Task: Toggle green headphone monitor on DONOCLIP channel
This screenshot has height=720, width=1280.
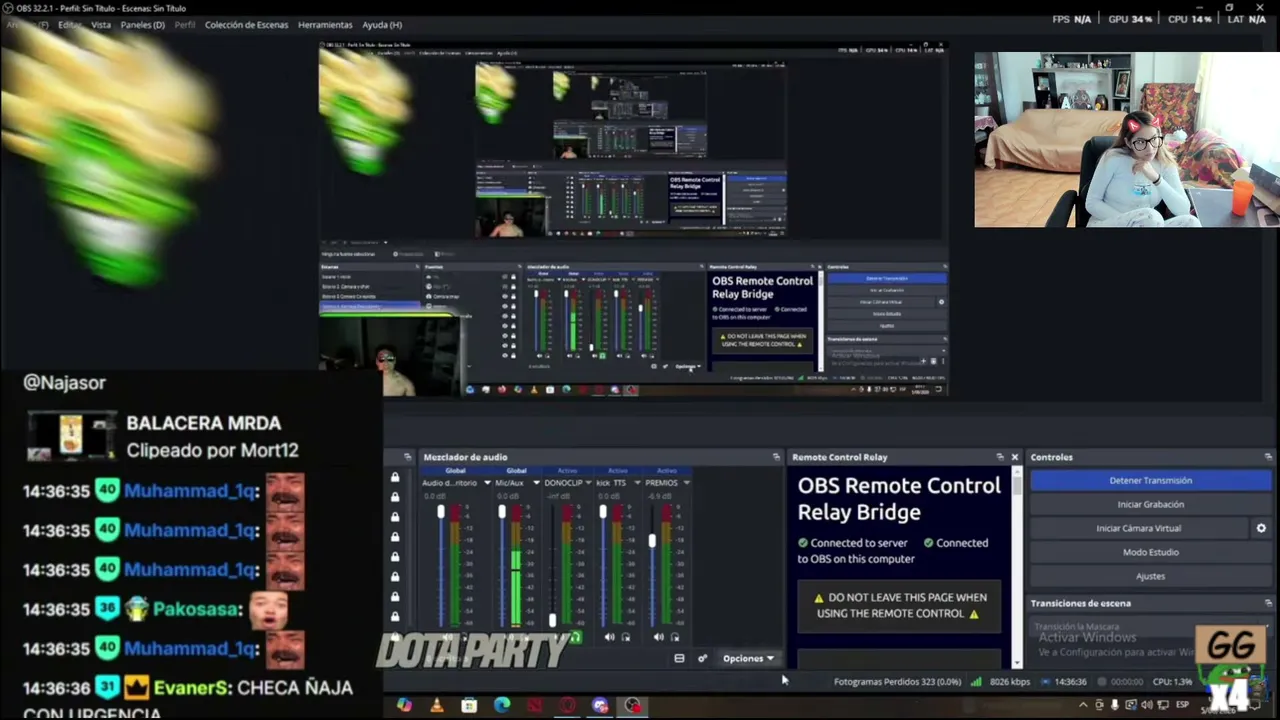Action: 576,637
